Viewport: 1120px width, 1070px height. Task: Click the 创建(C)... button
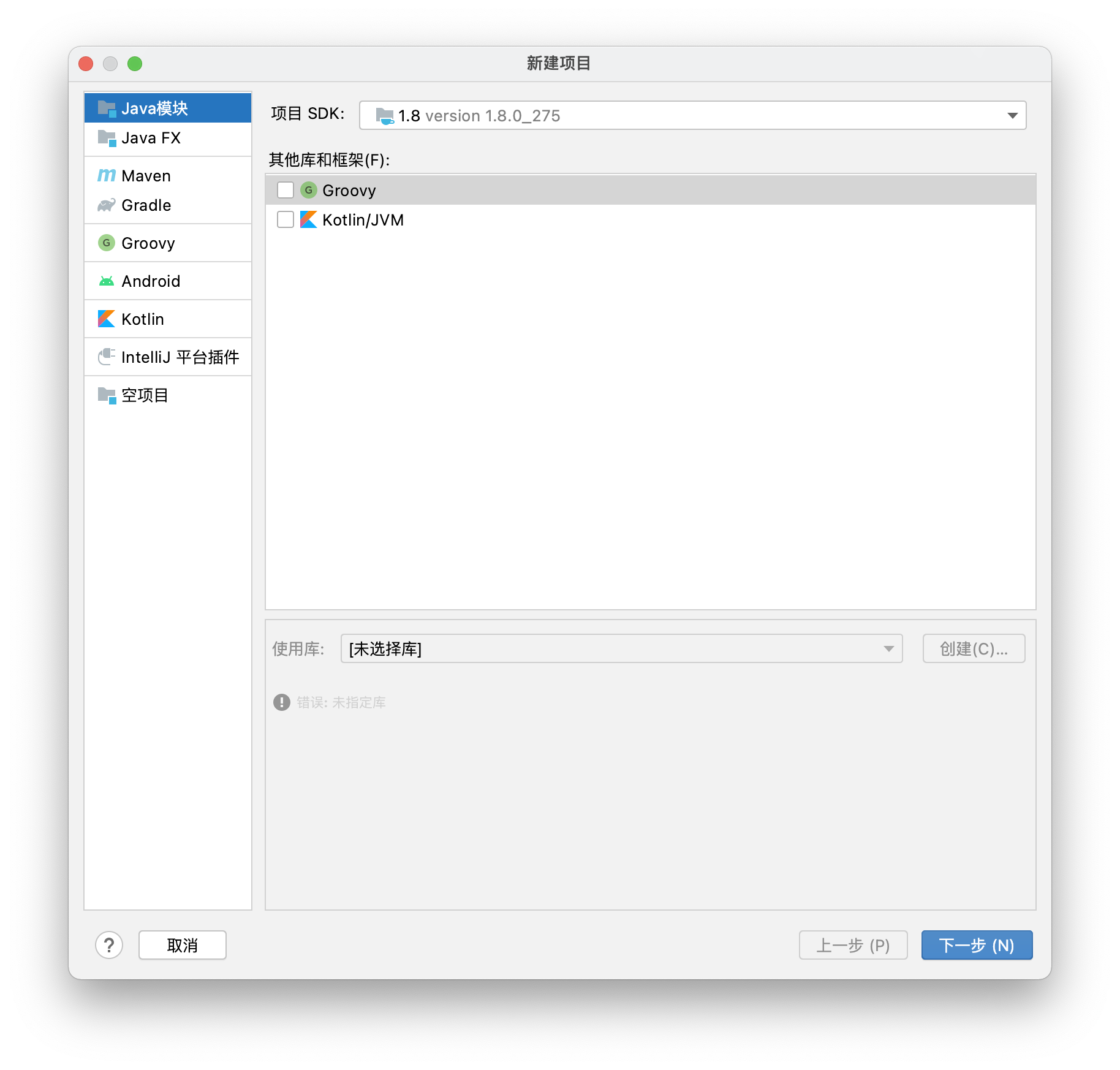(974, 648)
